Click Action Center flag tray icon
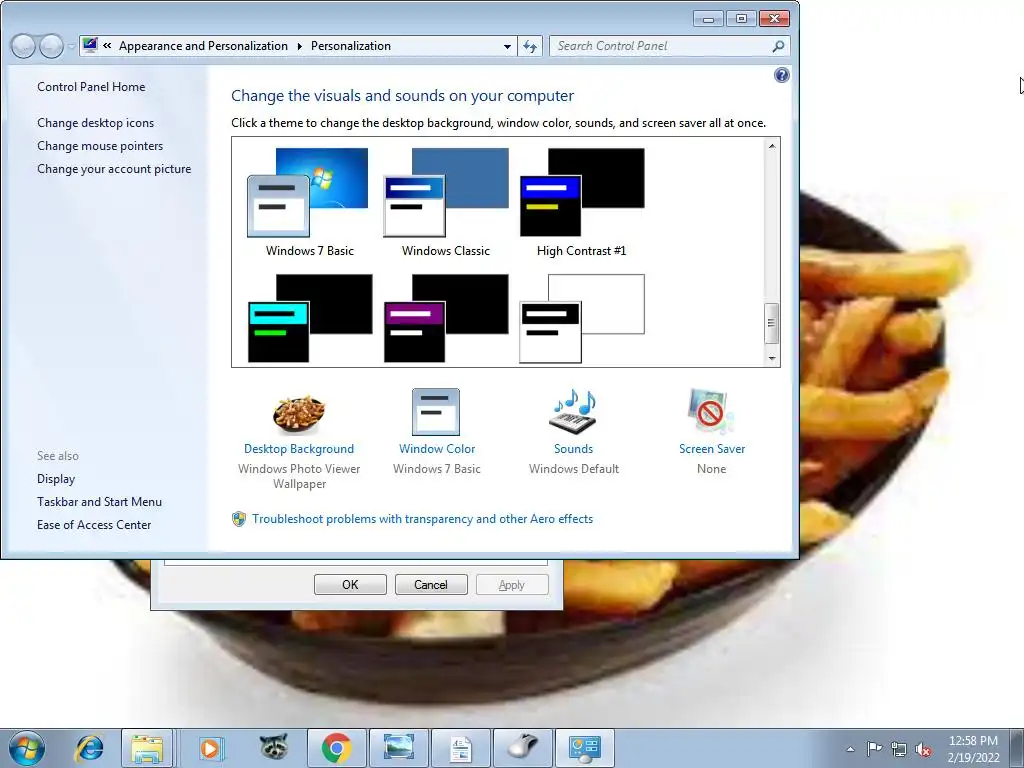 (x=874, y=749)
